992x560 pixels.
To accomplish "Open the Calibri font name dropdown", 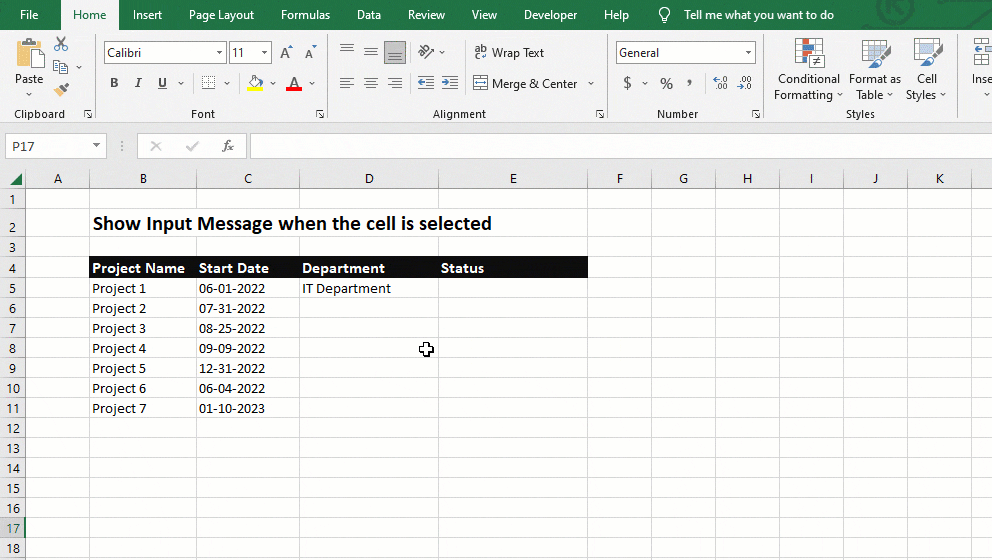I will click(219, 53).
